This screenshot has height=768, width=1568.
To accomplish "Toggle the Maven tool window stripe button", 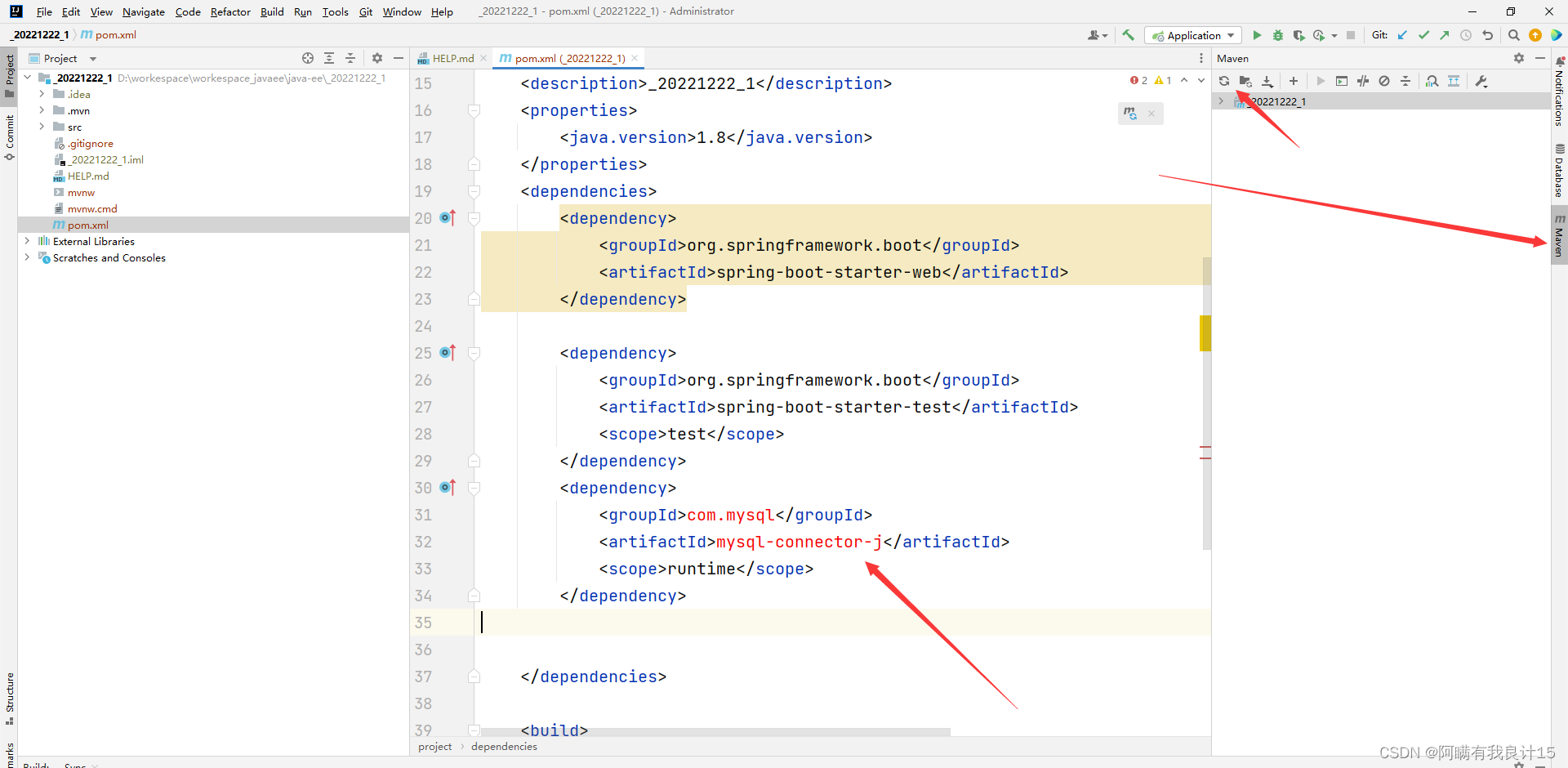I will (1559, 235).
